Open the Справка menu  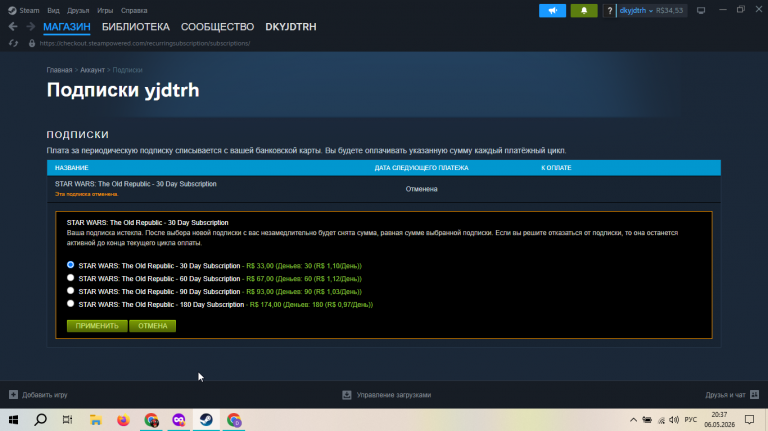[134, 10]
